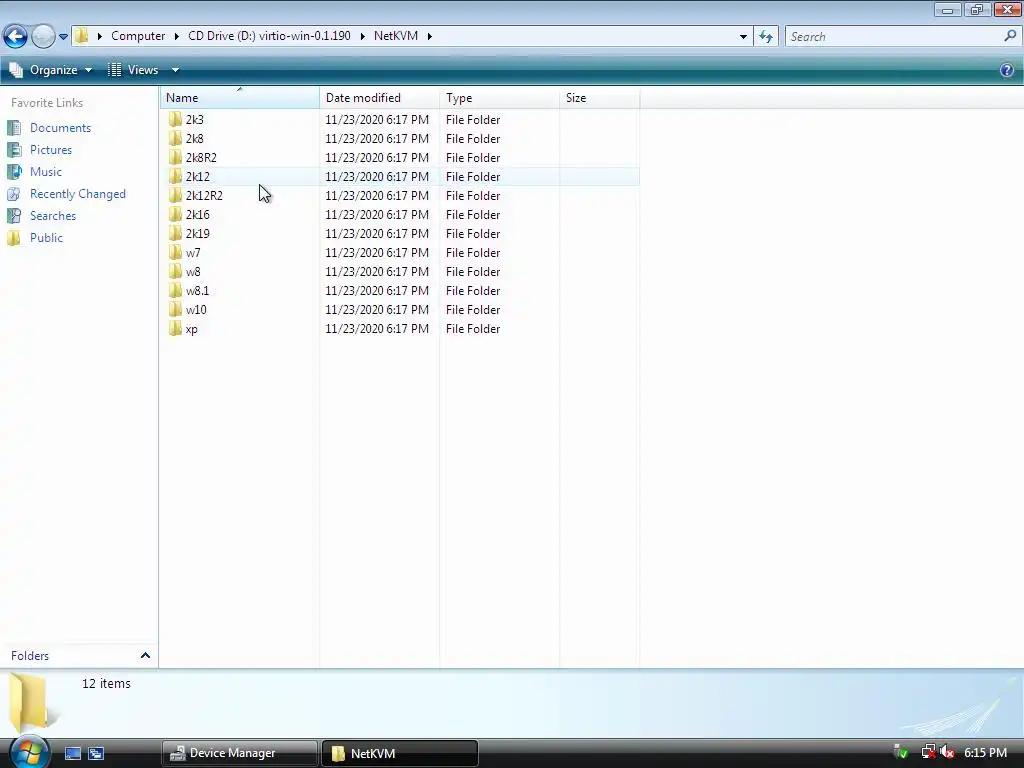
Task: Click the date modified cell of 2k3
Action: (377, 120)
